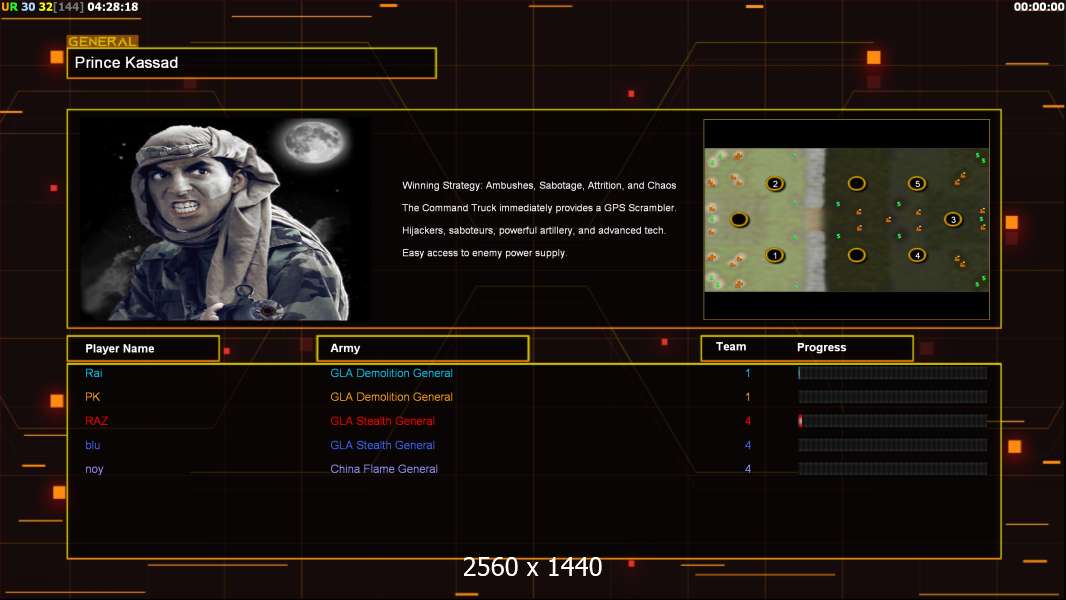Click the GENERAL label tab
This screenshot has width=1066, height=600.
pyautogui.click(x=103, y=41)
